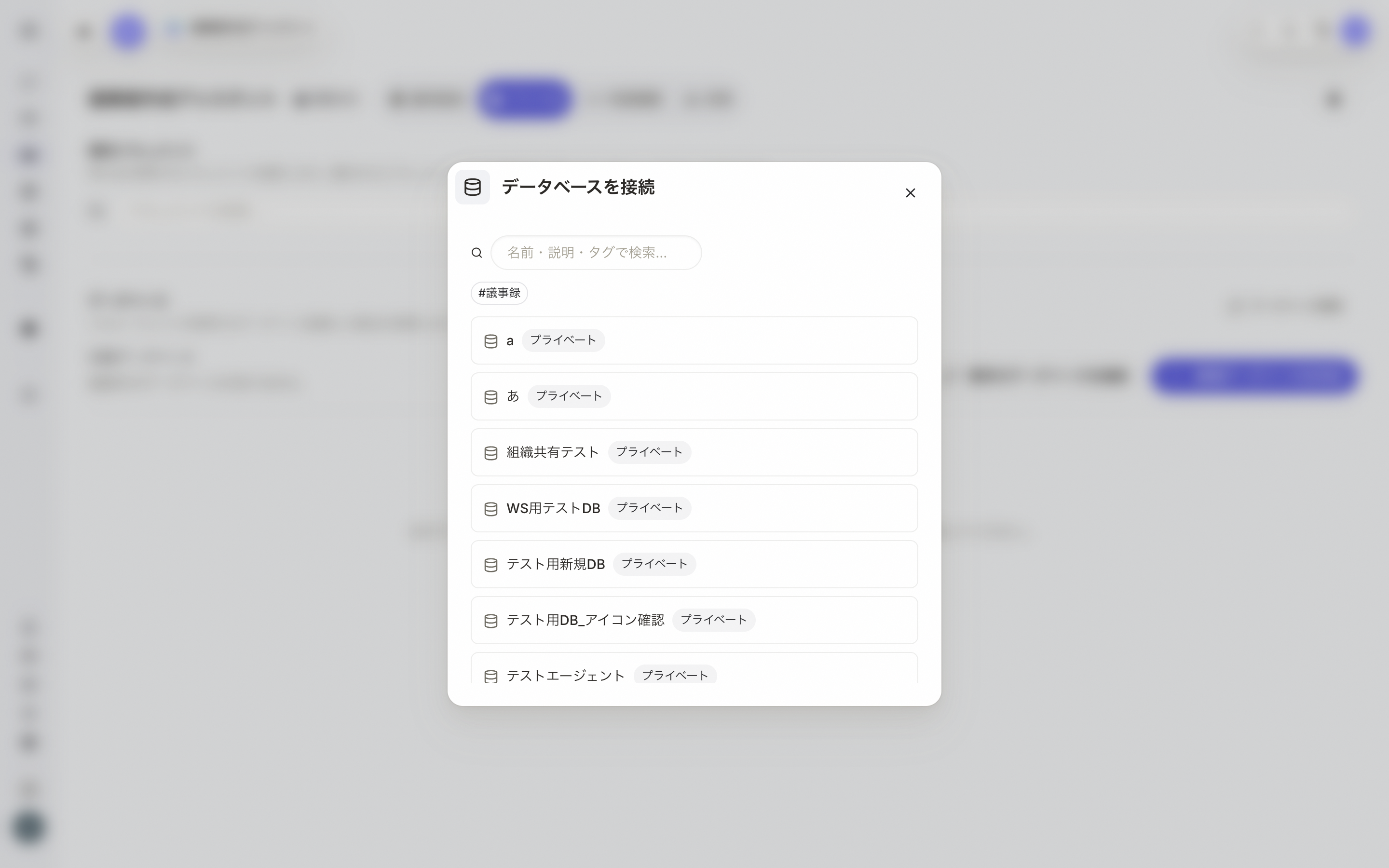
Task: Click プライベート badge on テスト用新規DB row
Action: point(654,564)
